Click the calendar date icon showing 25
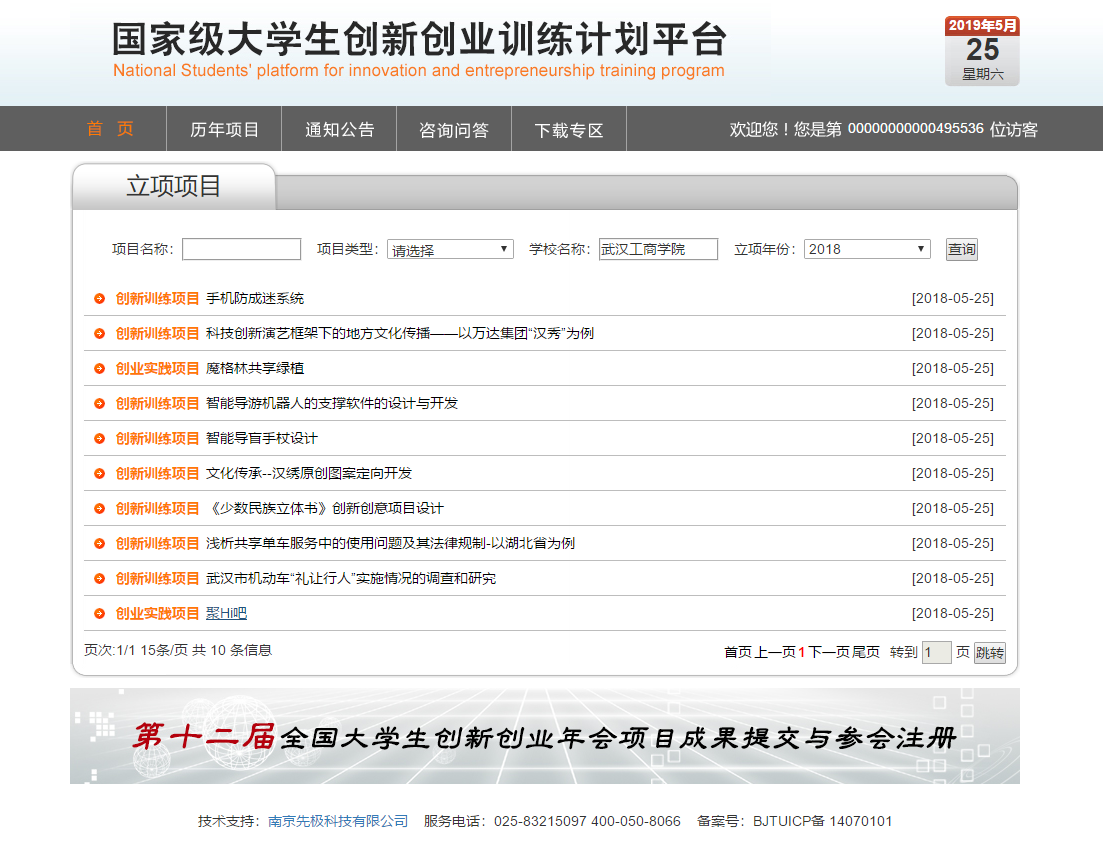1103x866 pixels. pyautogui.click(x=981, y=51)
